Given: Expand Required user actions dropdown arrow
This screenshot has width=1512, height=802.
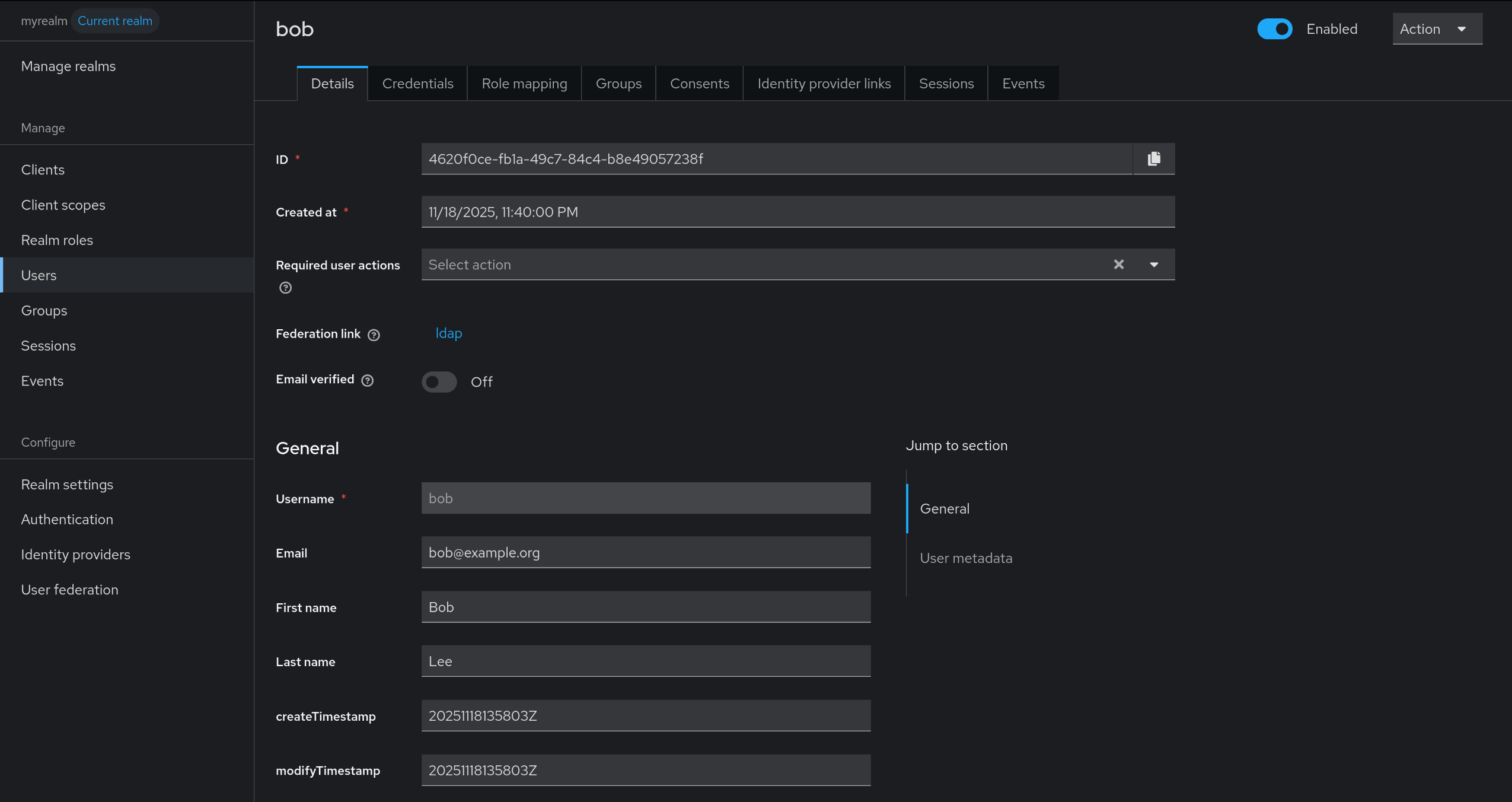Looking at the screenshot, I should coord(1154,265).
